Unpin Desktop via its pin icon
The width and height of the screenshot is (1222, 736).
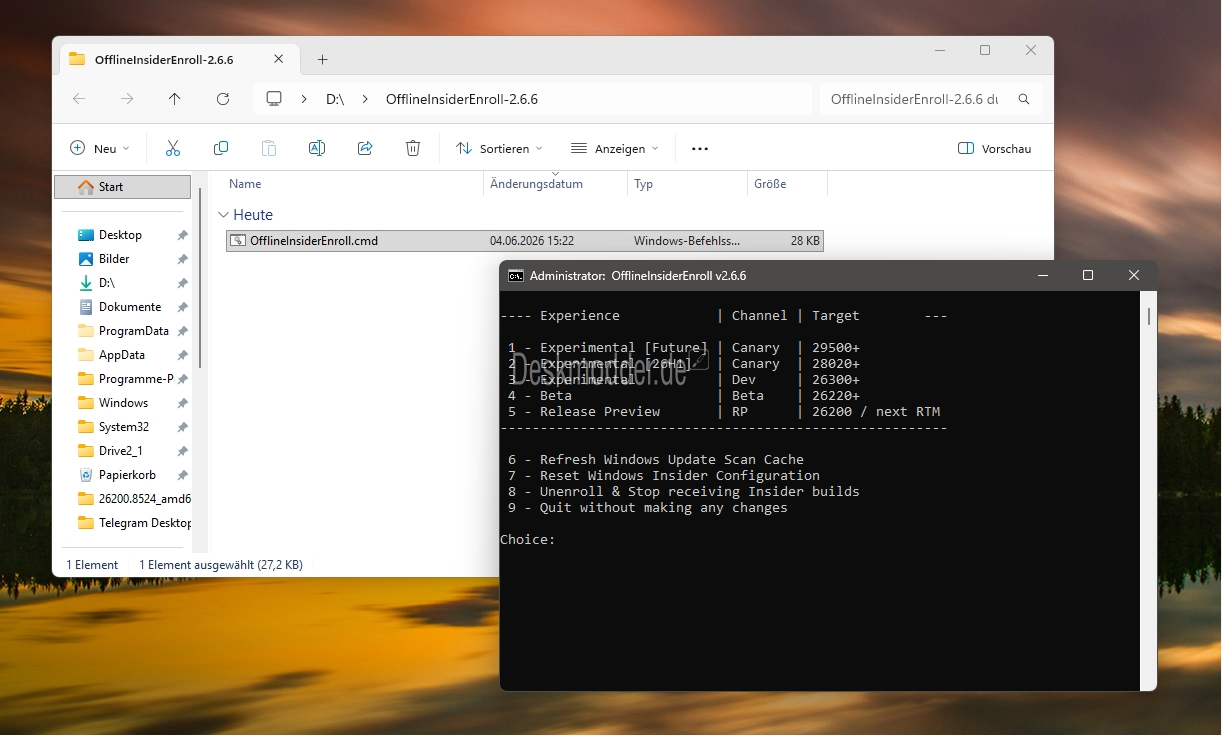click(x=182, y=235)
